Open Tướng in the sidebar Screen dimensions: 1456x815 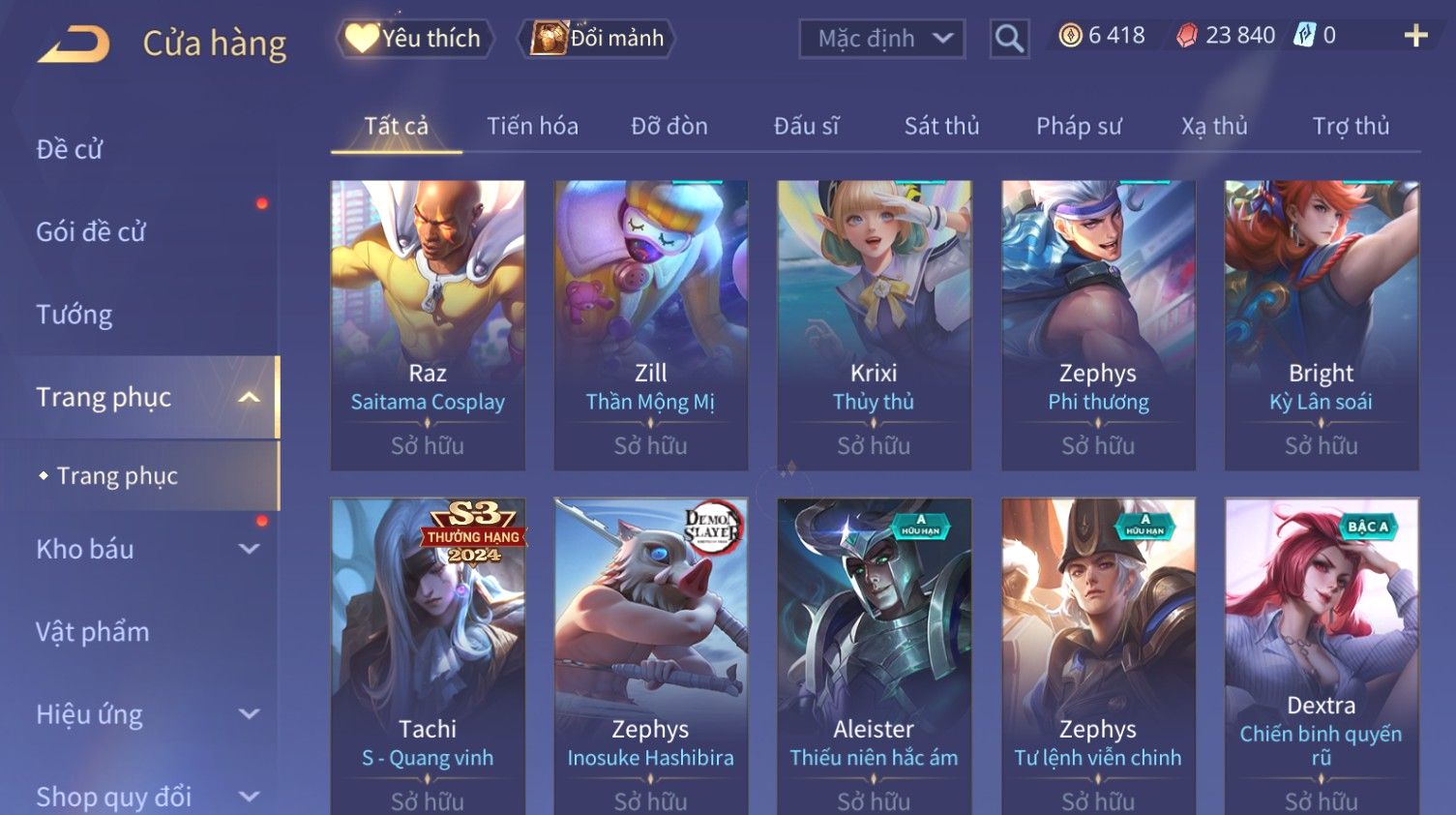pos(74,315)
